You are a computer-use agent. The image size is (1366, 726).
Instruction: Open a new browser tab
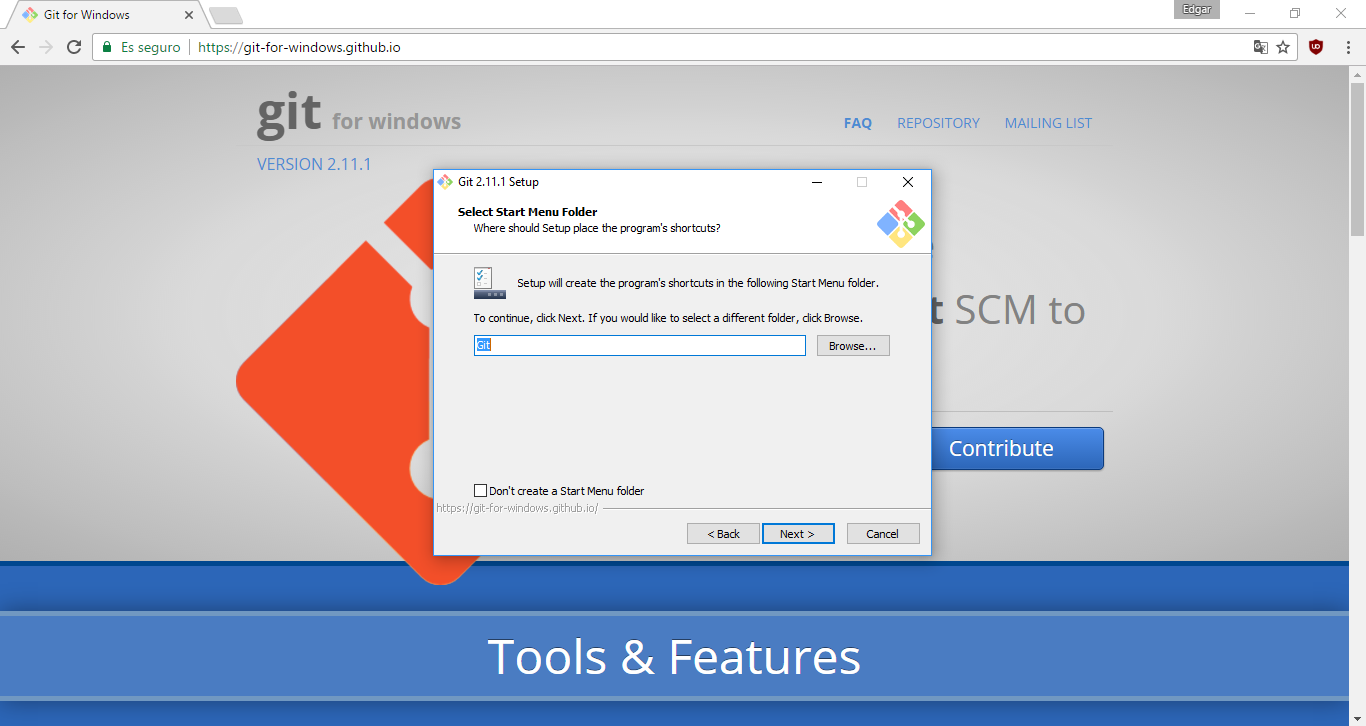point(226,15)
